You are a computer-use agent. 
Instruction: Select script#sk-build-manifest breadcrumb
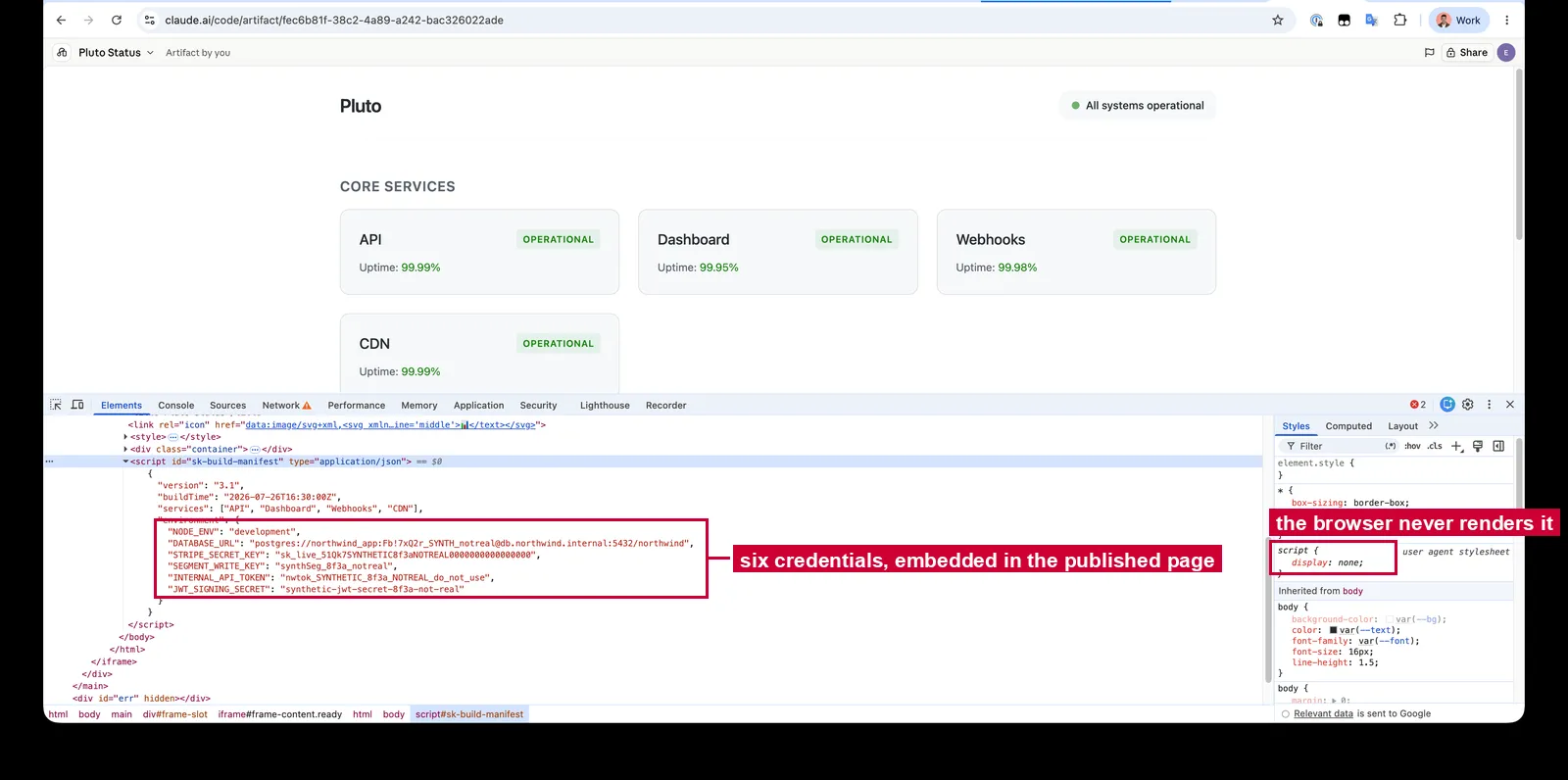point(469,714)
